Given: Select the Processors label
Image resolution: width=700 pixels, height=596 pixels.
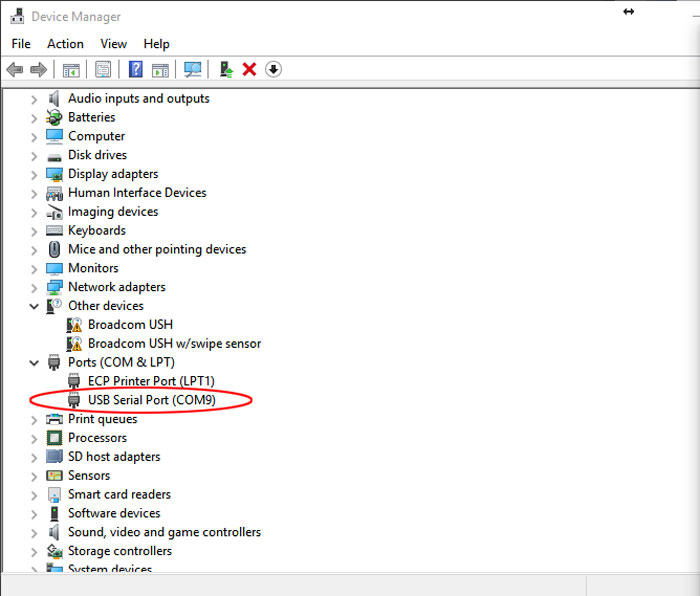Looking at the screenshot, I should [x=97, y=438].
